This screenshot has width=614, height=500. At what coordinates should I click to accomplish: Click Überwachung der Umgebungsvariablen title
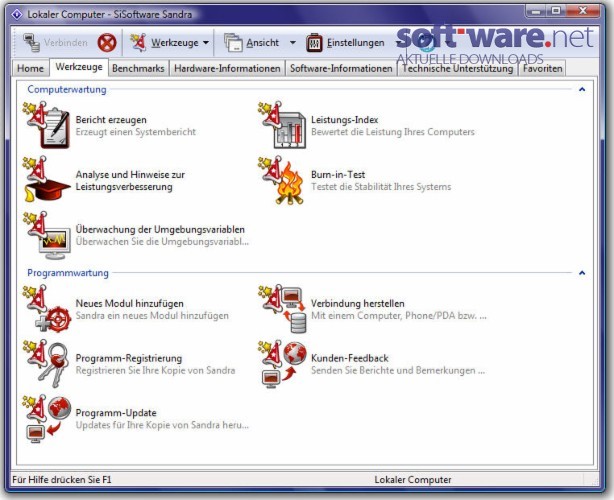160,229
